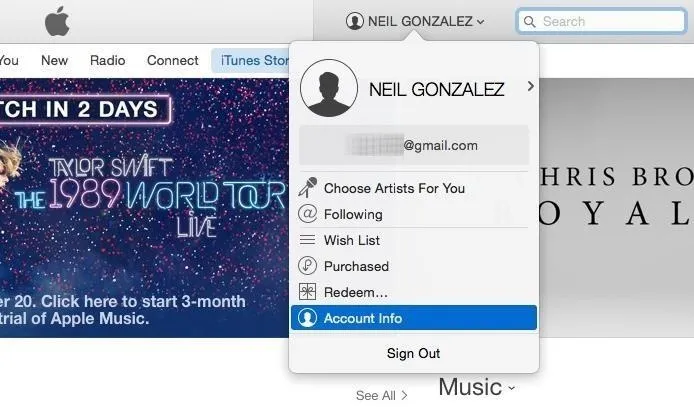The width and height of the screenshot is (694, 407).
Task: Click the Wish List lines icon
Action: coord(308,240)
